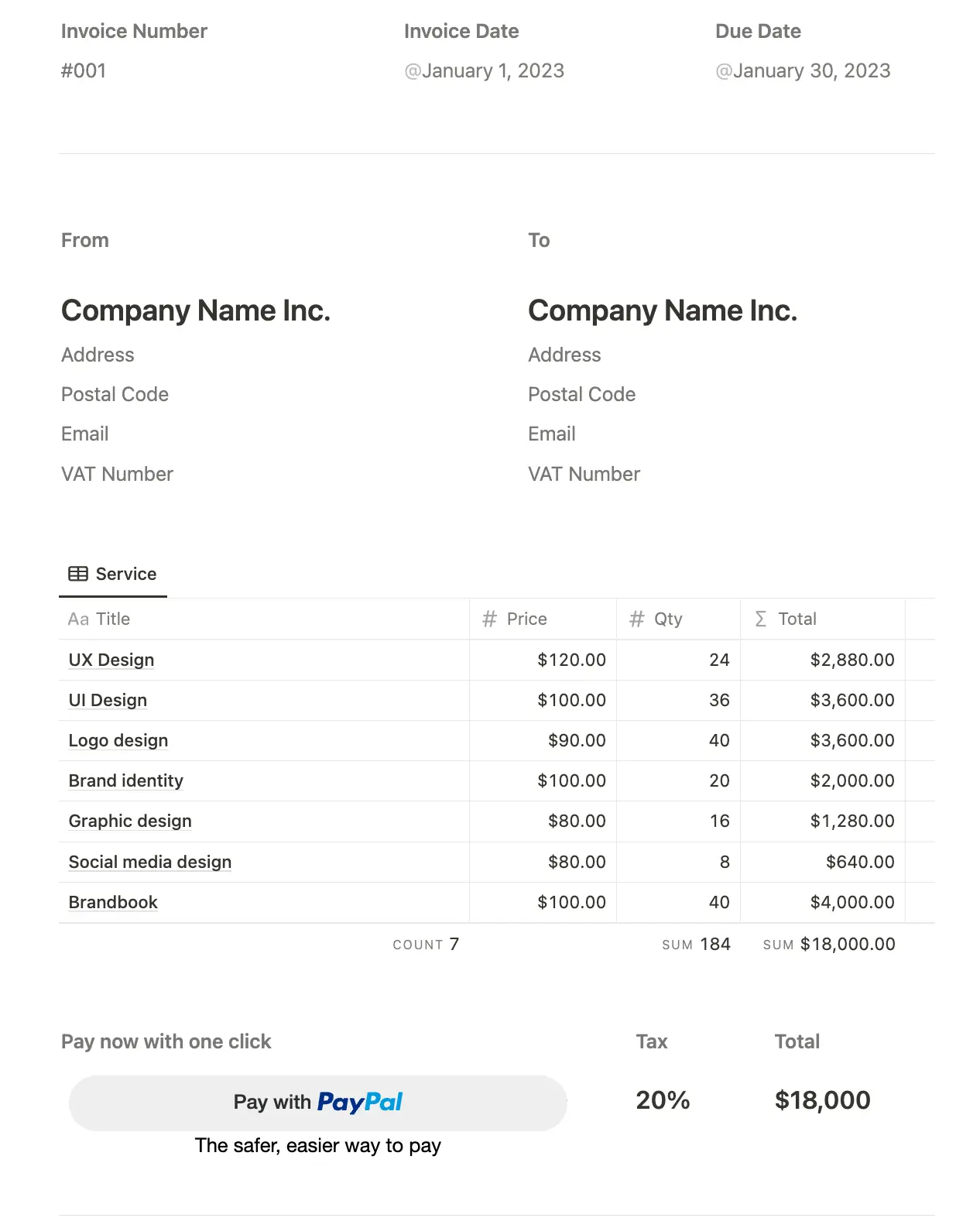The width and height of the screenshot is (980, 1228).
Task: Open the COUNT calculation under Title column
Action: click(x=426, y=945)
